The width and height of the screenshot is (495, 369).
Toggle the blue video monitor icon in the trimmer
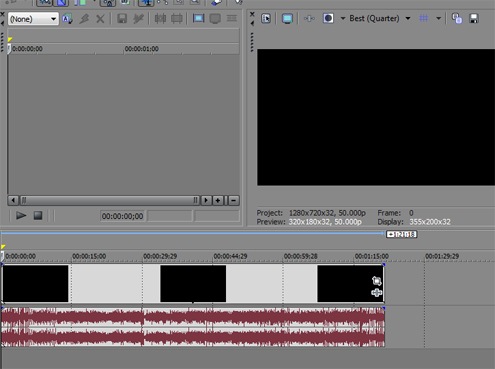pos(199,18)
